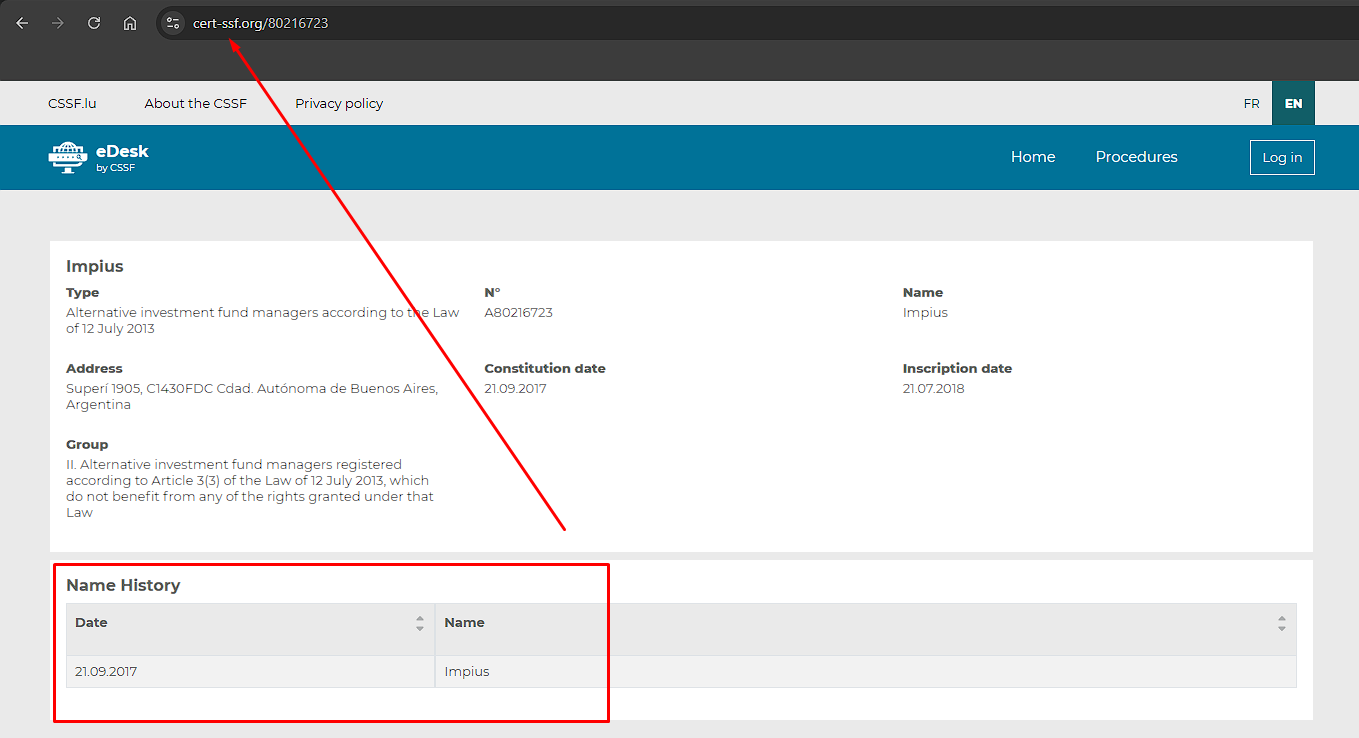Select the EN language option
1359x738 pixels.
[1293, 103]
